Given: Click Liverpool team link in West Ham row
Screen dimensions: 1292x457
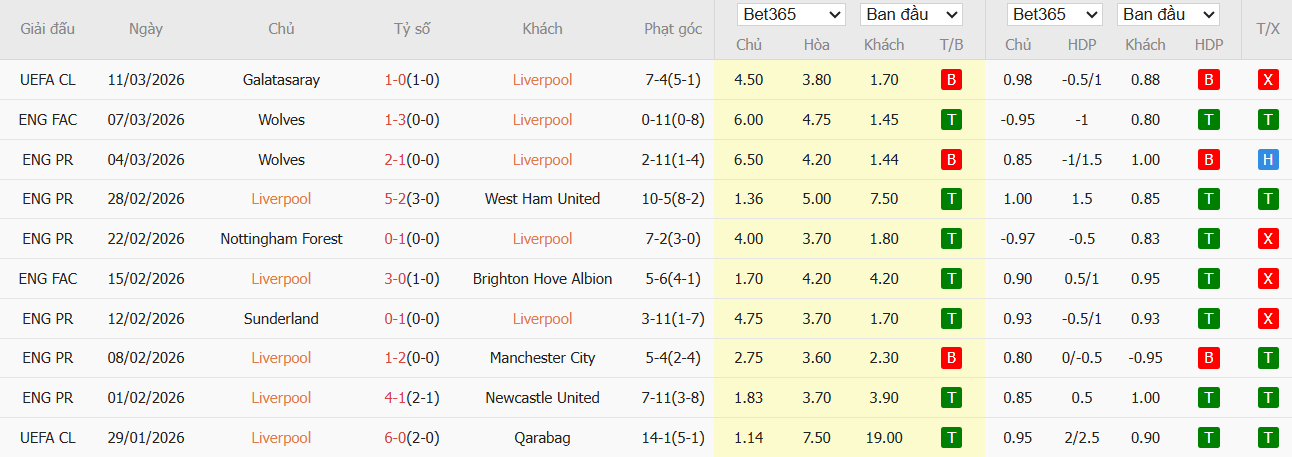Looking at the screenshot, I should pos(281,199).
